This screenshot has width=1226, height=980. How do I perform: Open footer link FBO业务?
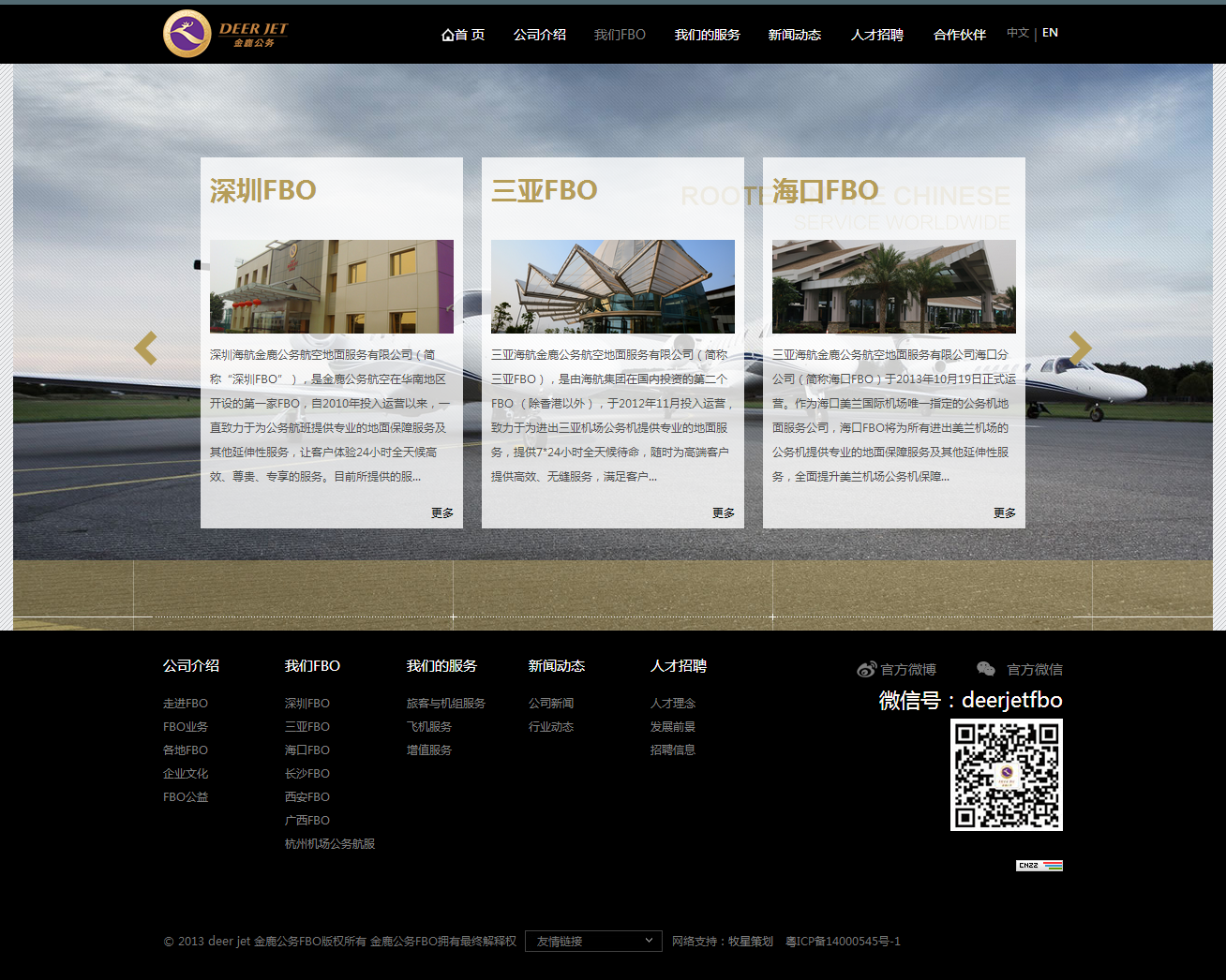pos(186,726)
